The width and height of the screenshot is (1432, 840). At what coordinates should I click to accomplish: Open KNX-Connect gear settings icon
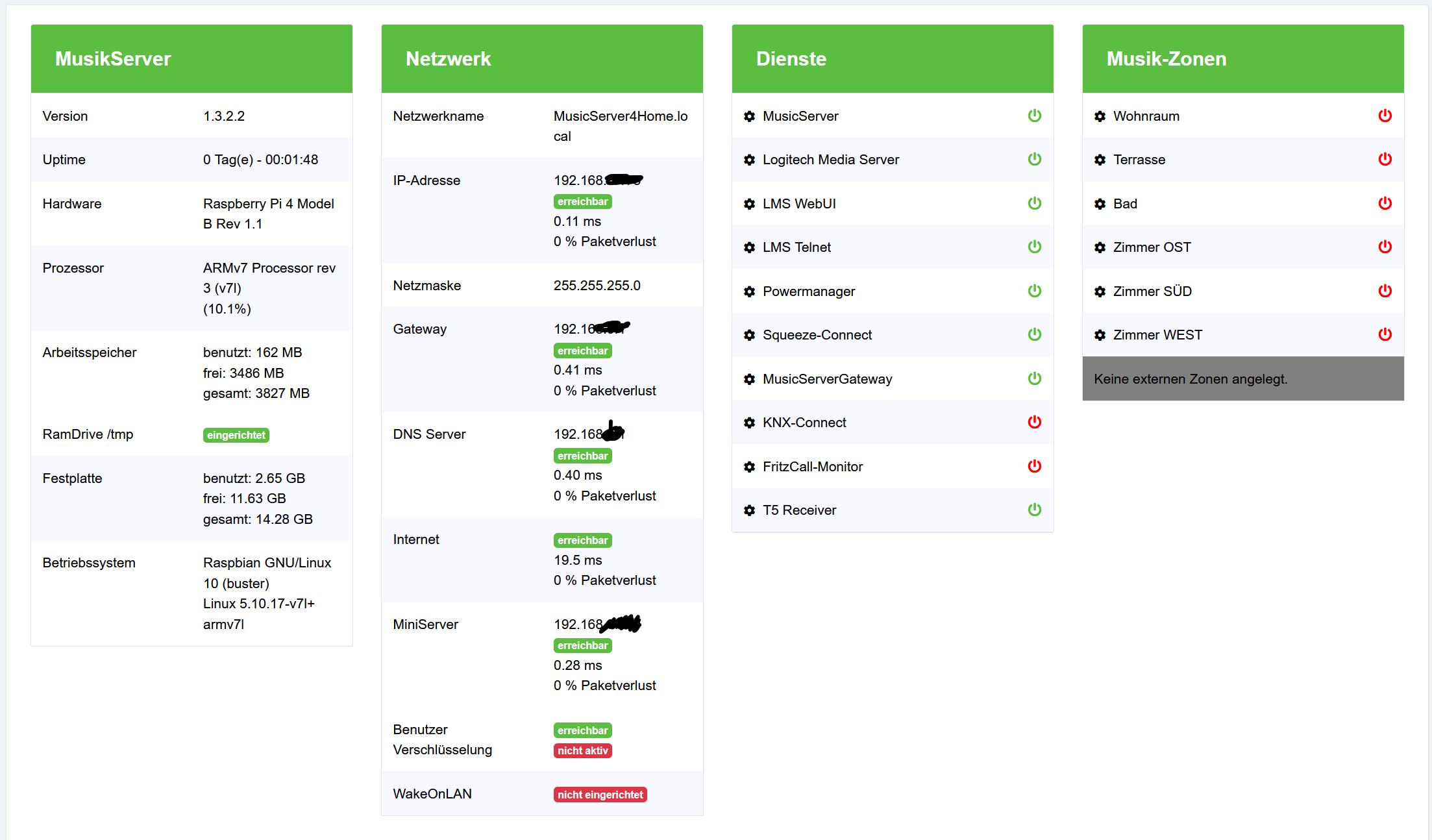pos(749,423)
